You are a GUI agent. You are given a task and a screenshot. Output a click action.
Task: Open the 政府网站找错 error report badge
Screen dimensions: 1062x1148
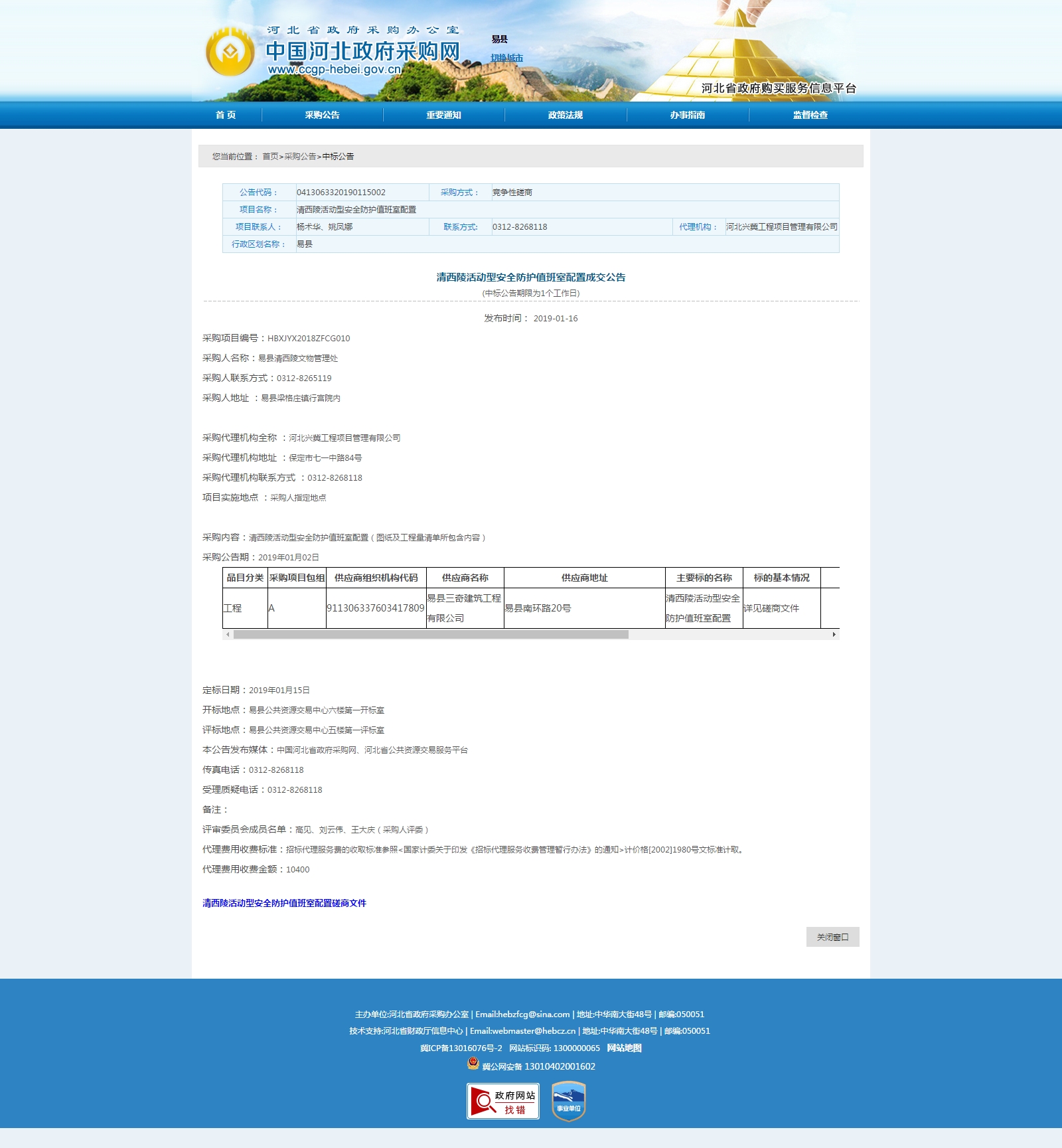pos(502,1101)
